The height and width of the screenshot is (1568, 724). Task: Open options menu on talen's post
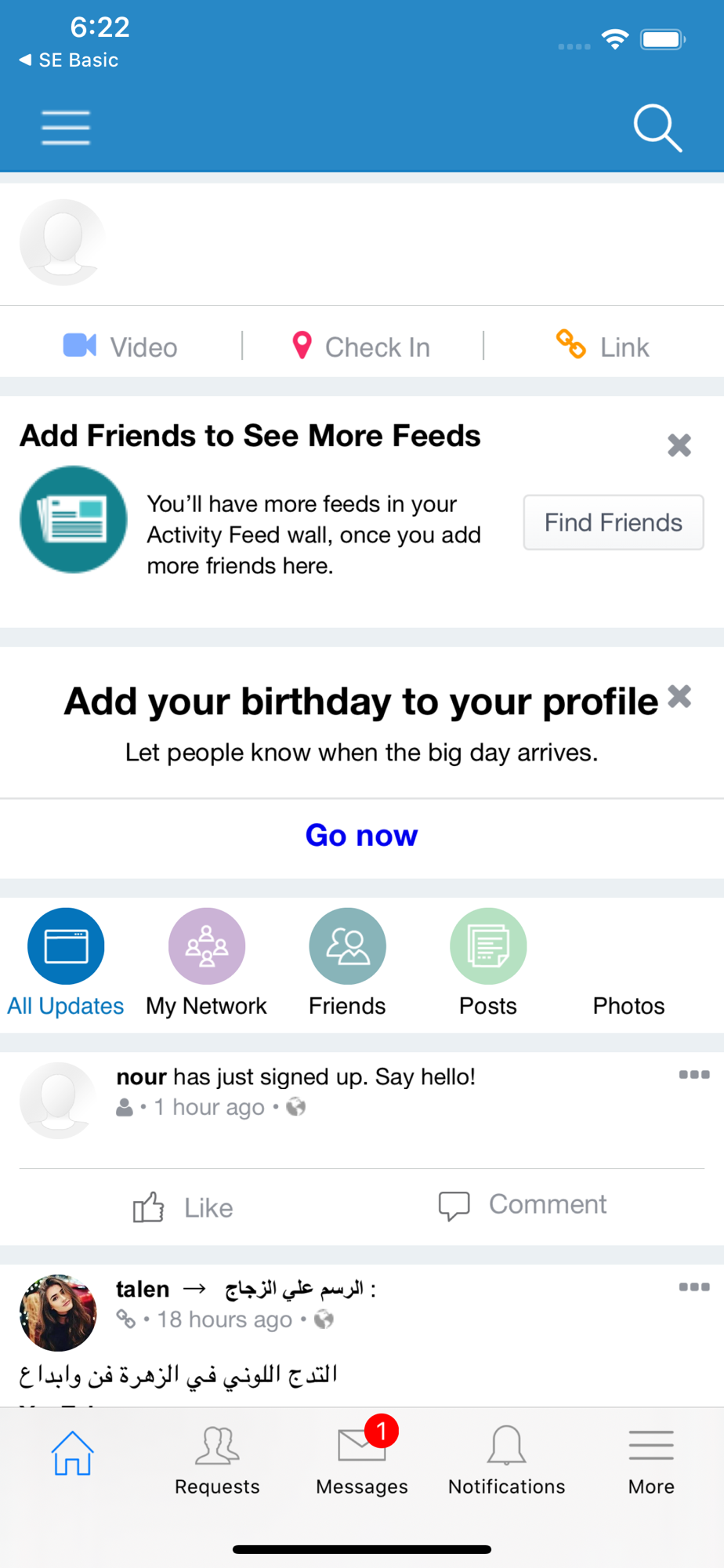point(694,1287)
